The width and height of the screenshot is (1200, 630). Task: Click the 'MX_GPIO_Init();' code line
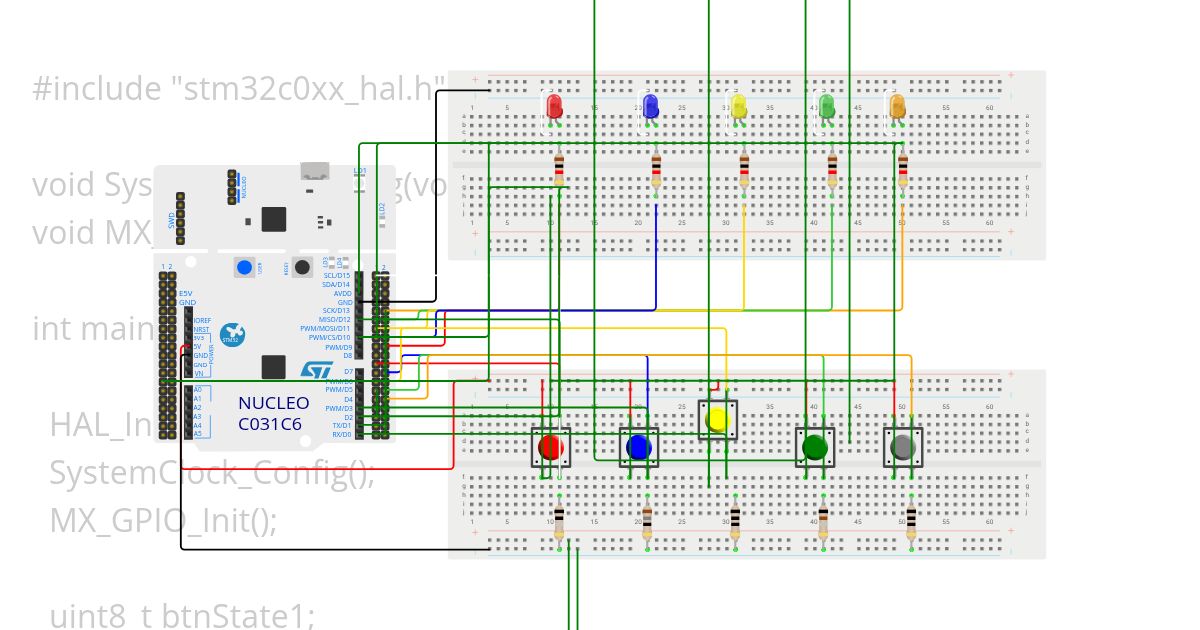point(163,520)
